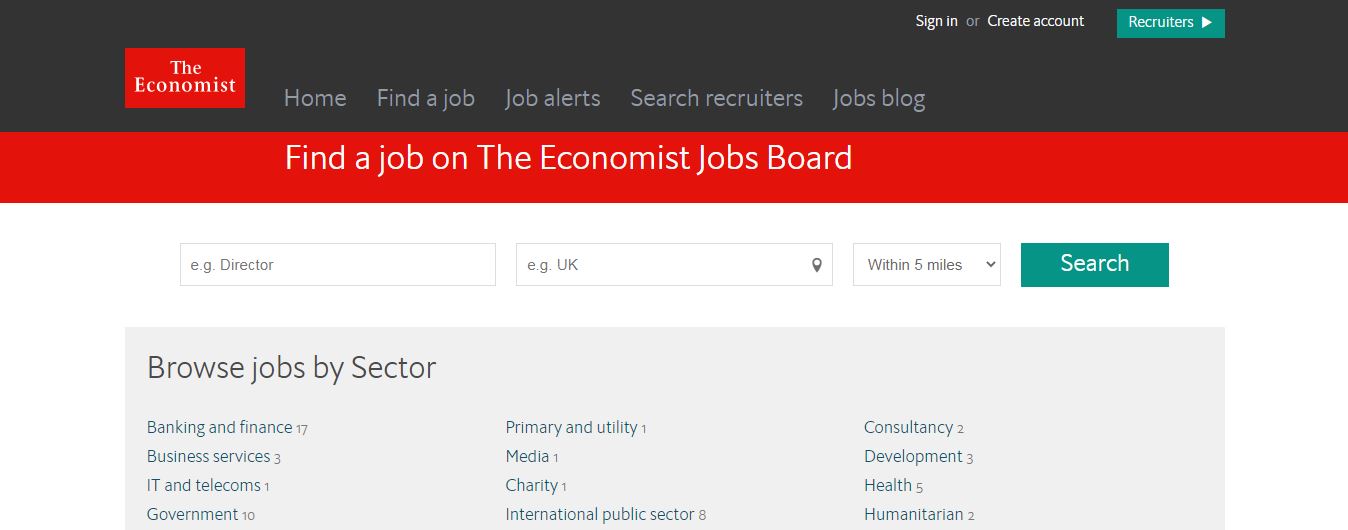Focus the location input field
Viewport: 1348px width, 530px height.
pyautogui.click(x=665, y=265)
